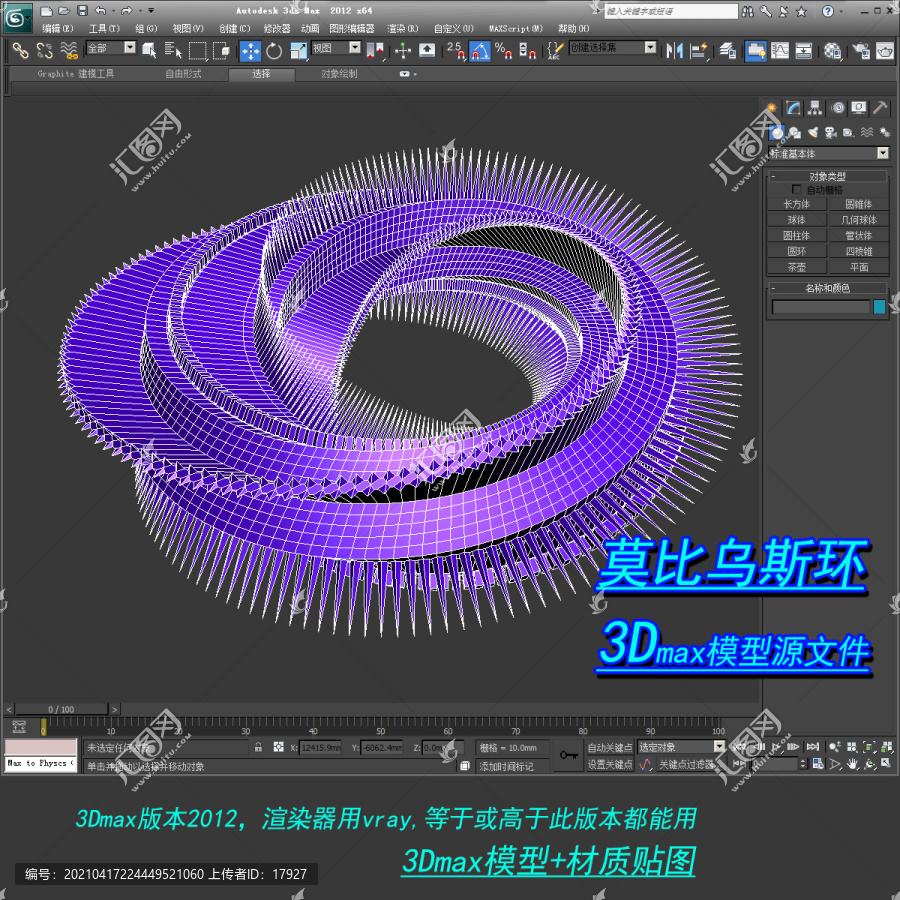Open the 工具(T) menu

(104, 28)
